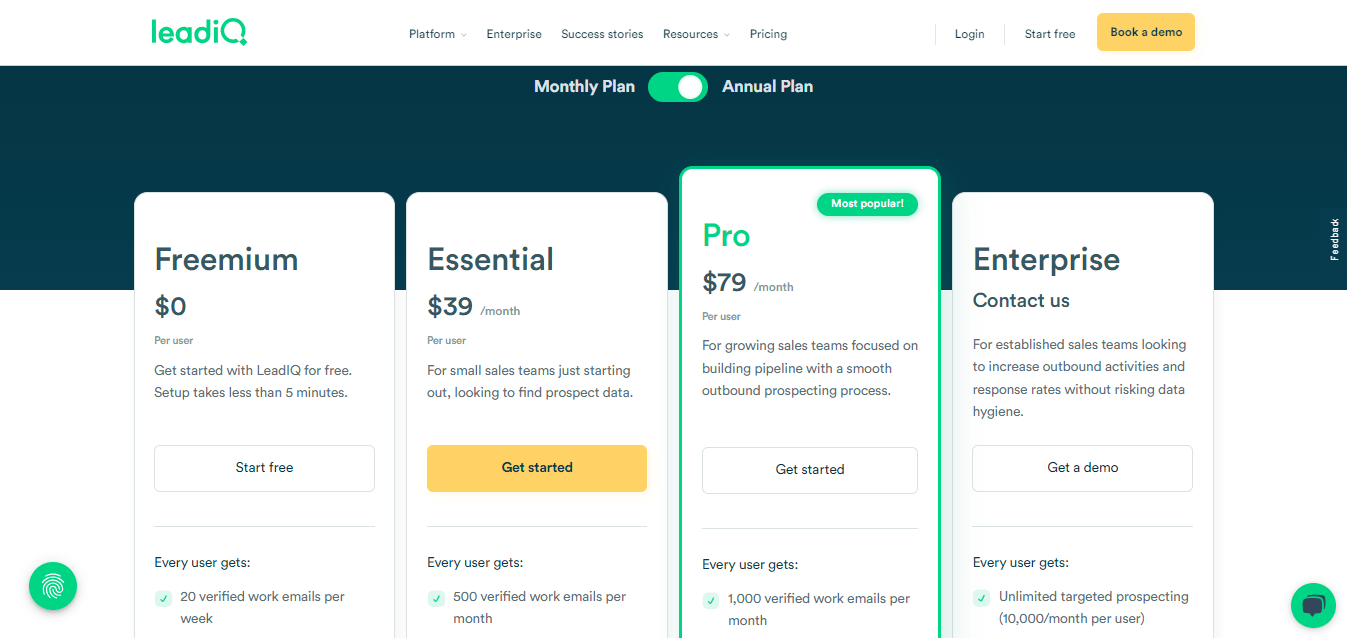Click Get a demo for Enterprise plan
Screen dimensions: 1347x638
click(1081, 467)
